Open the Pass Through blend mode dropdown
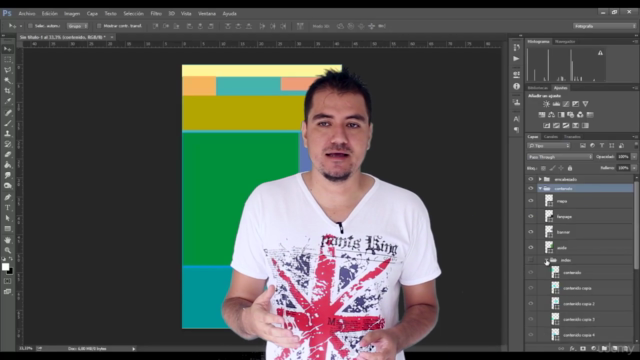 pos(560,157)
